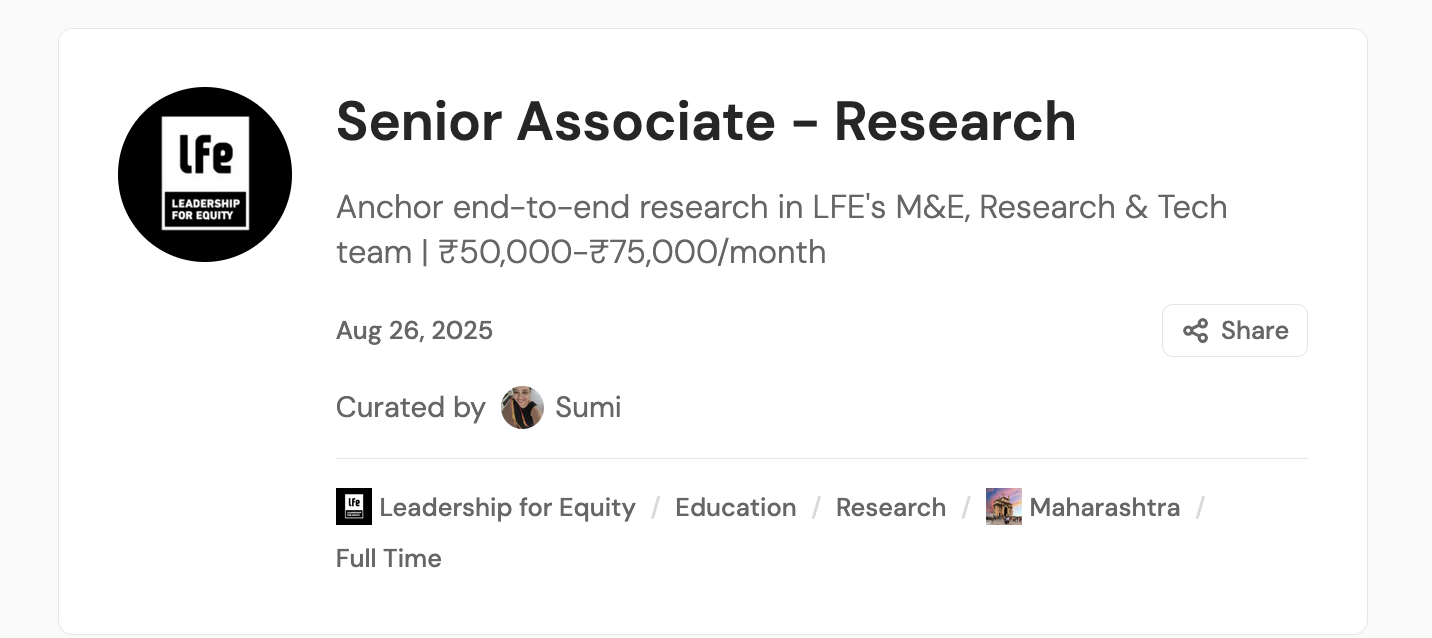Viewport: 1432px width, 638px height.
Task: Click the slash separator after Maharashtra
Action: coord(1200,508)
